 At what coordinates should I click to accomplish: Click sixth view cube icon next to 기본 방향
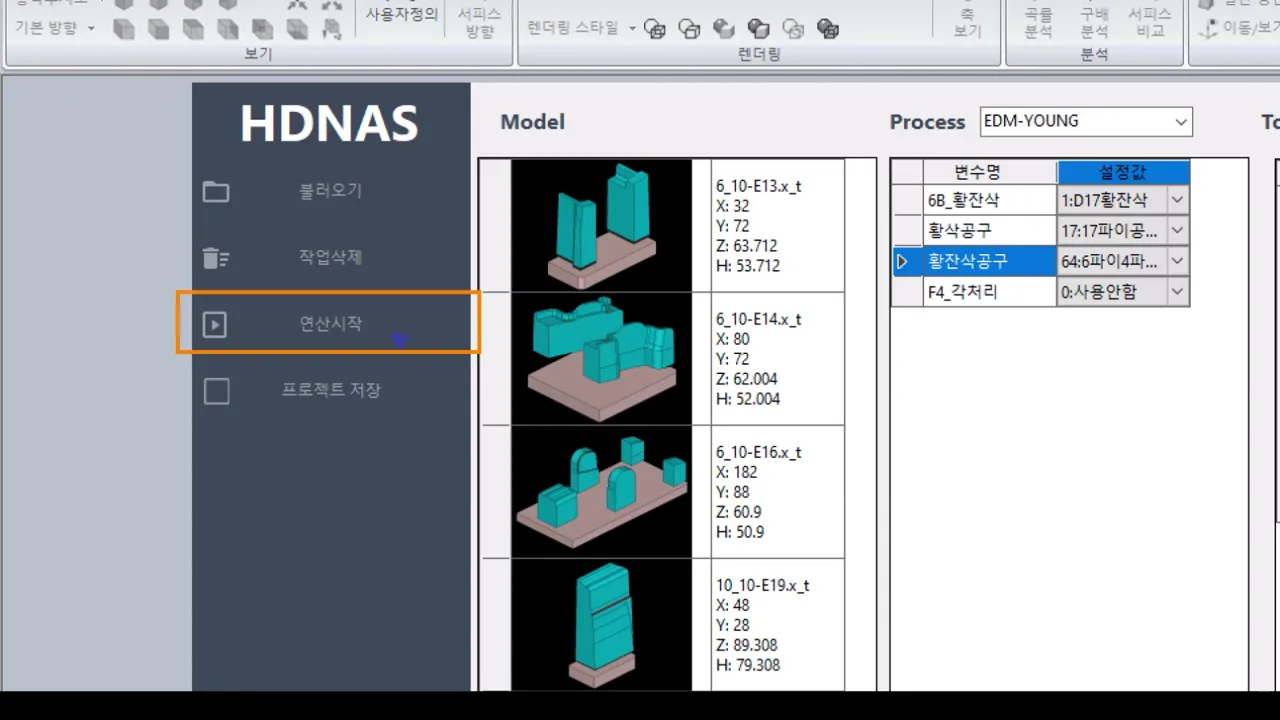297,29
